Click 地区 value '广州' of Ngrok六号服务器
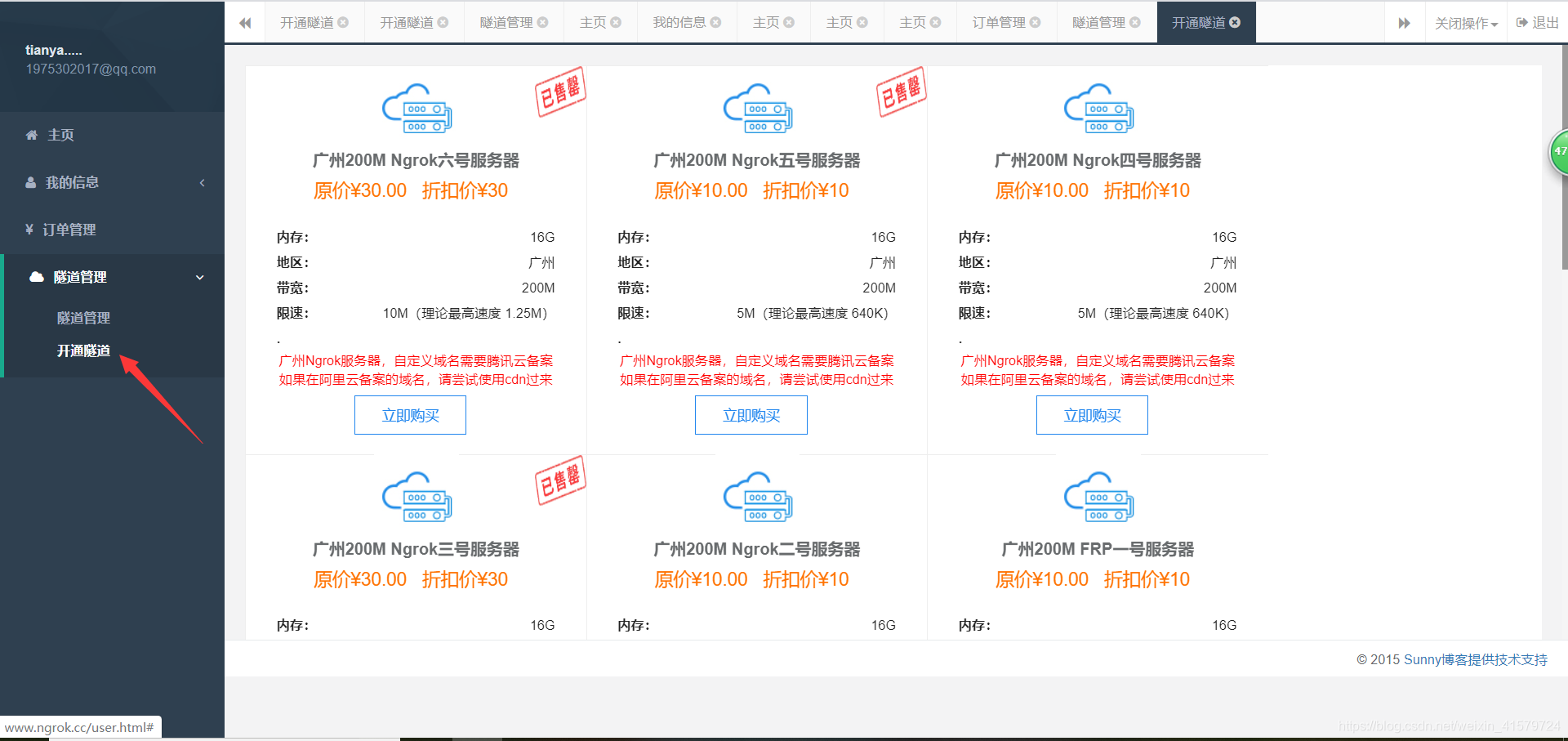The height and width of the screenshot is (741, 1568). click(x=541, y=262)
